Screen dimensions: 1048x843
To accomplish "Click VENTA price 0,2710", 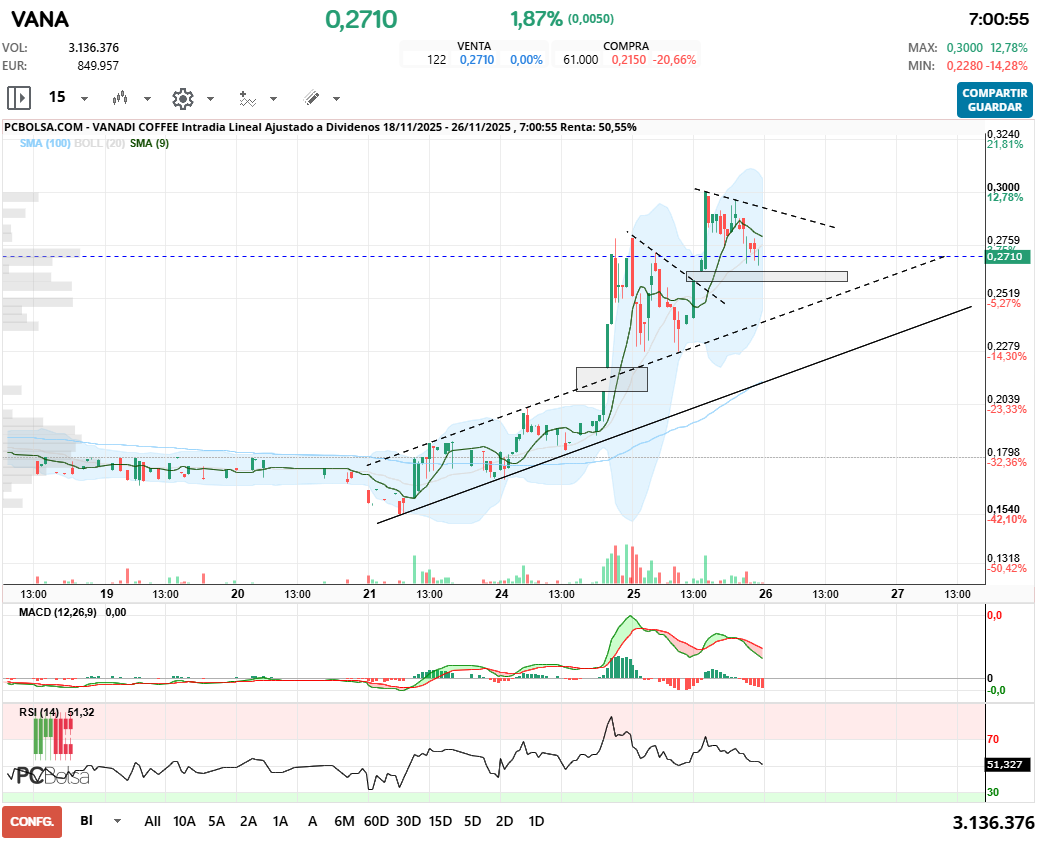I will coord(477,59).
